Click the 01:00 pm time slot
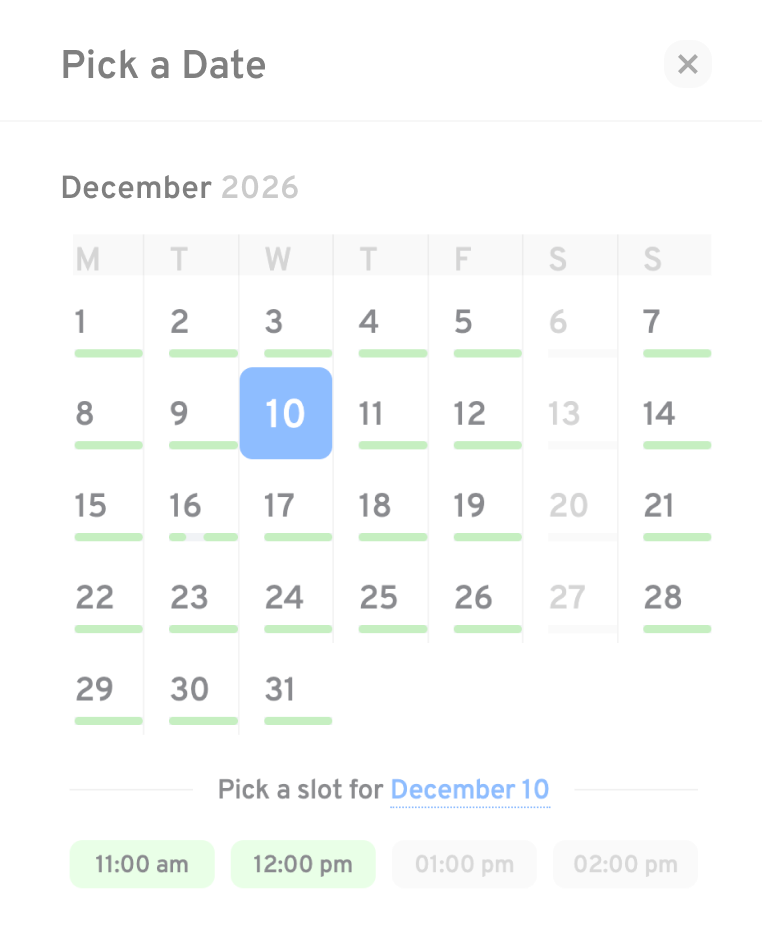The image size is (762, 928). 464,864
